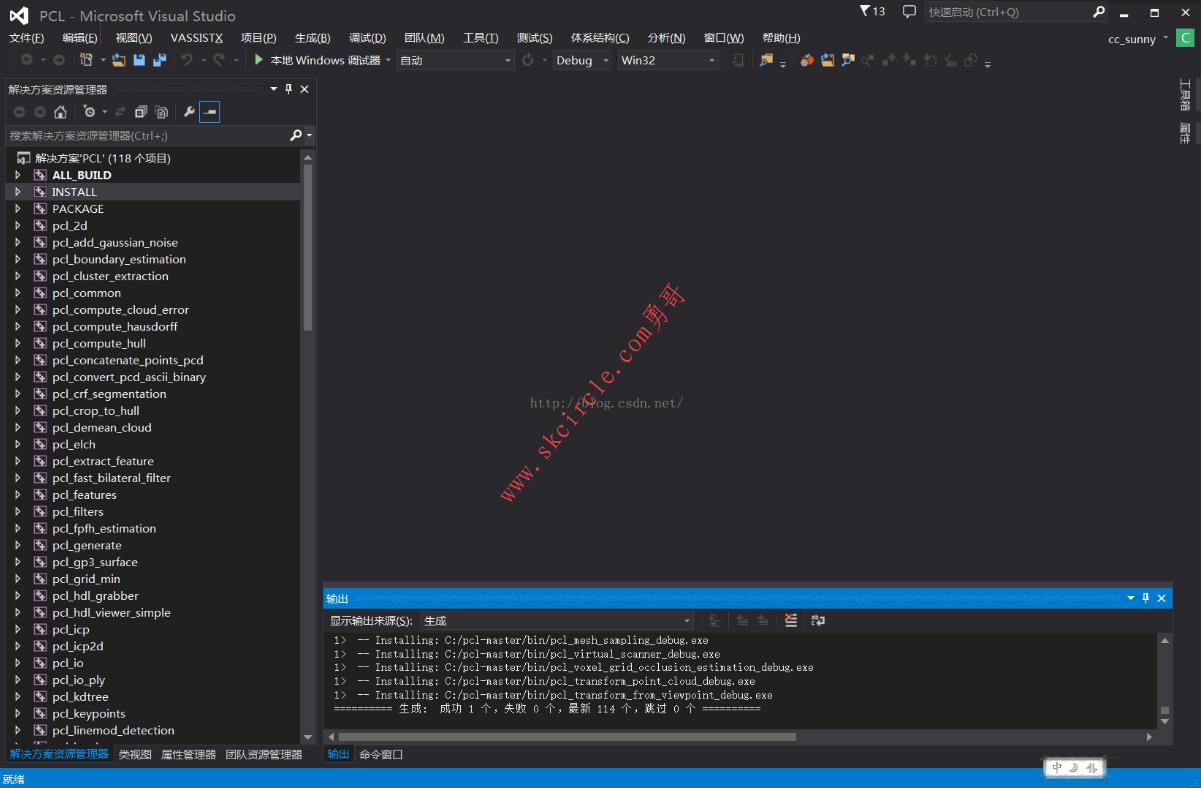Viewport: 1201px width, 788px height.
Task: Expand the INSTALL project node
Action: coord(18,192)
